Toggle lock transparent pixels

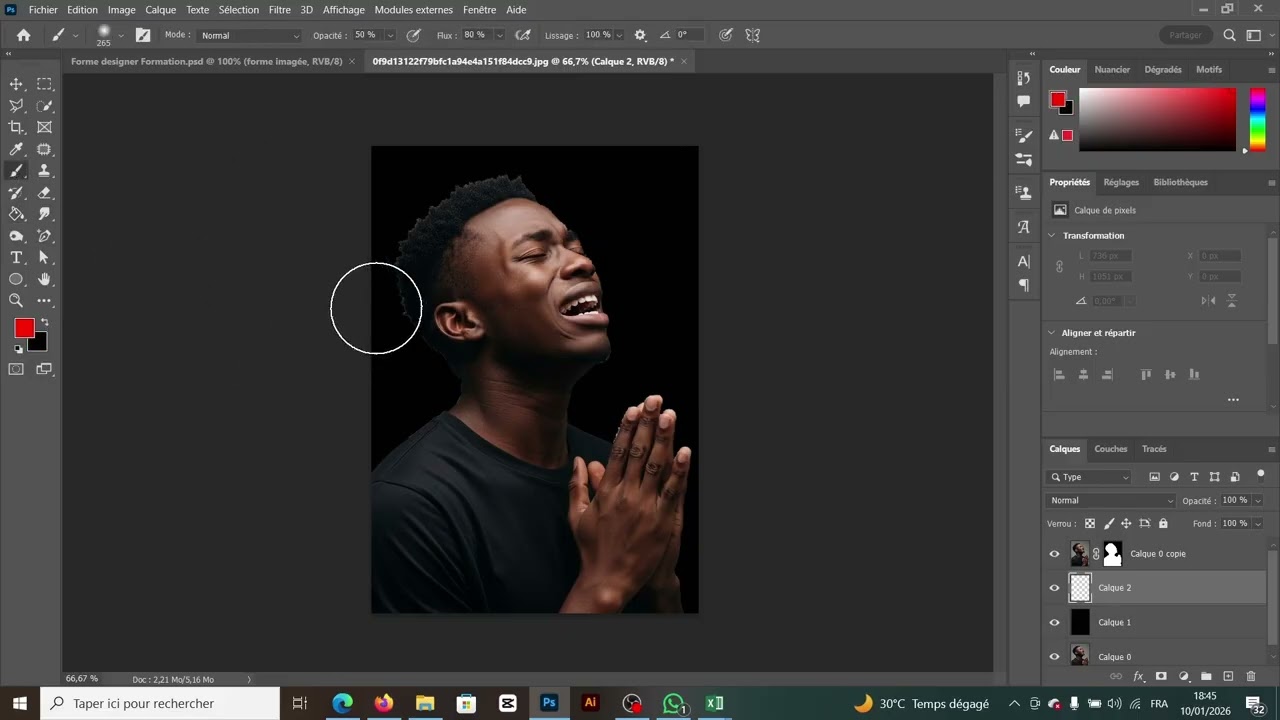click(x=1090, y=523)
